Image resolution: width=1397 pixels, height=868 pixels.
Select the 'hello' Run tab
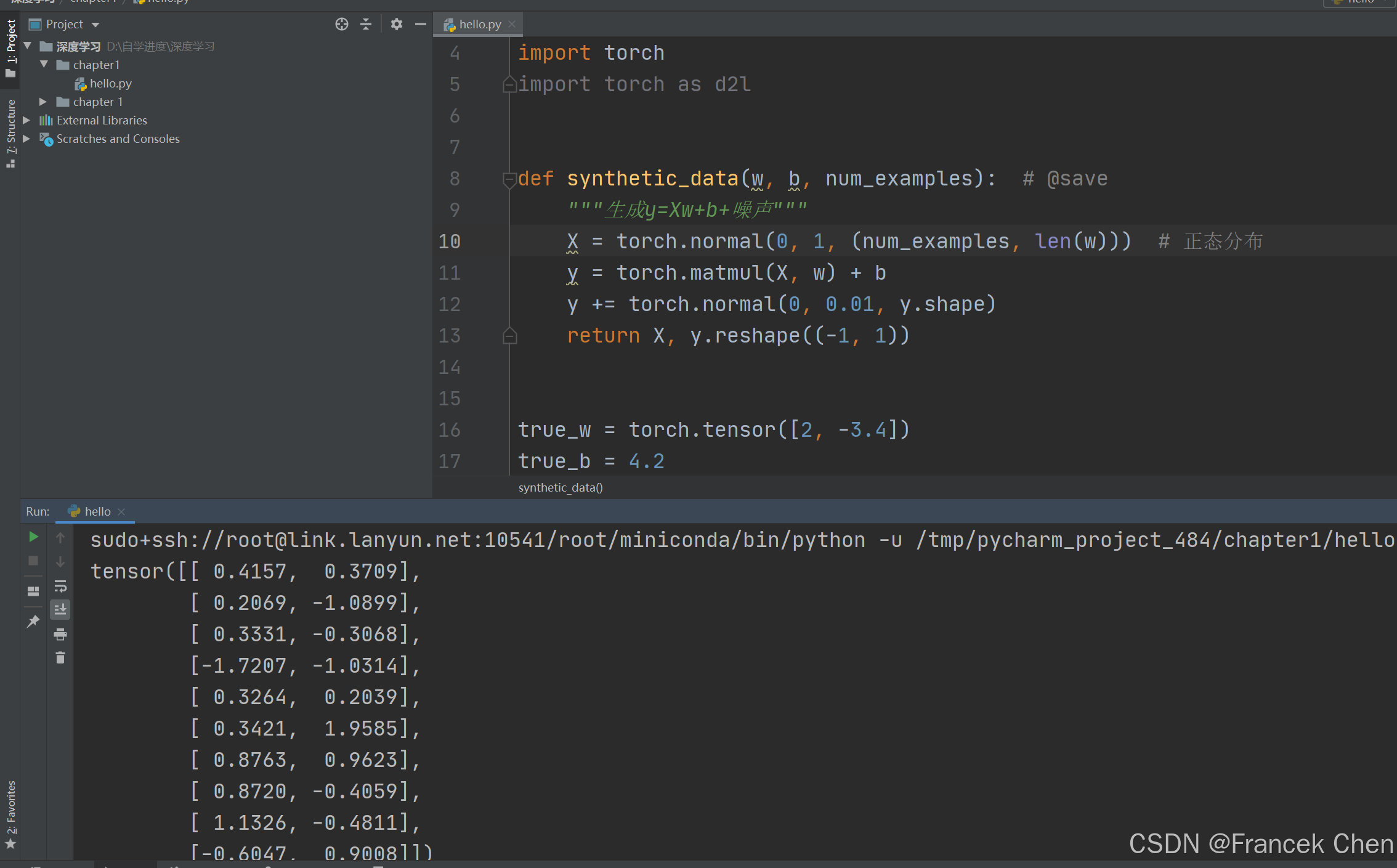pos(97,511)
